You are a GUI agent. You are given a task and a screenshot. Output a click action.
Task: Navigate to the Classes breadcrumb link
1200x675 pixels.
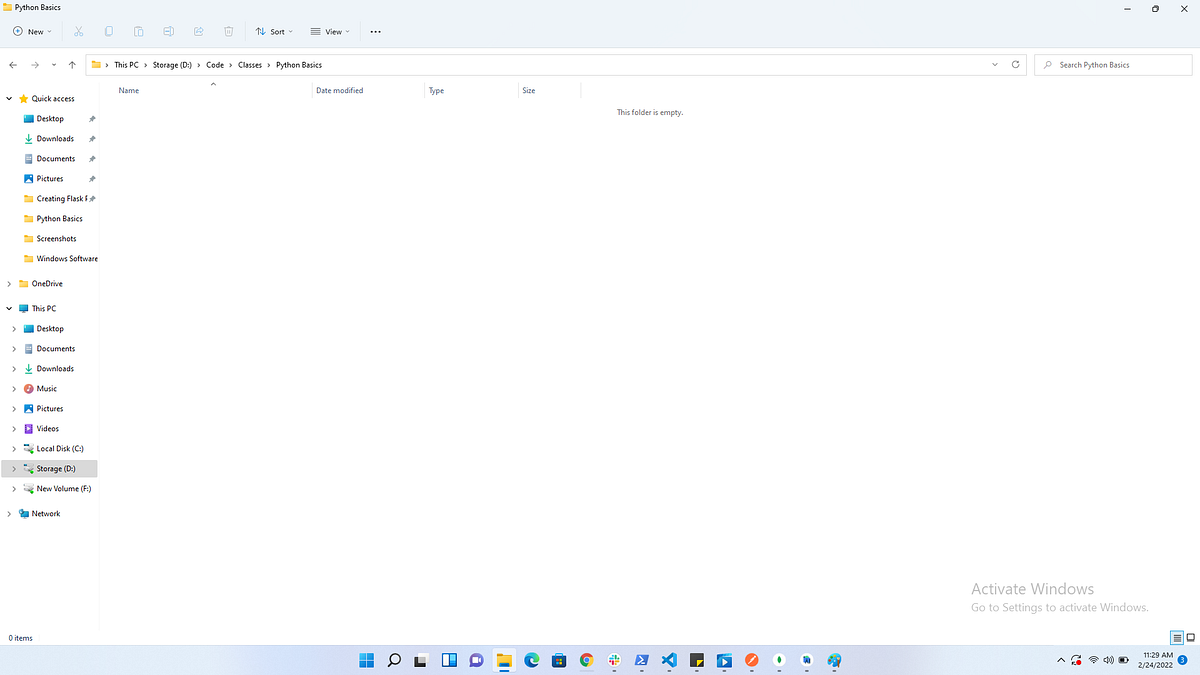pos(249,64)
